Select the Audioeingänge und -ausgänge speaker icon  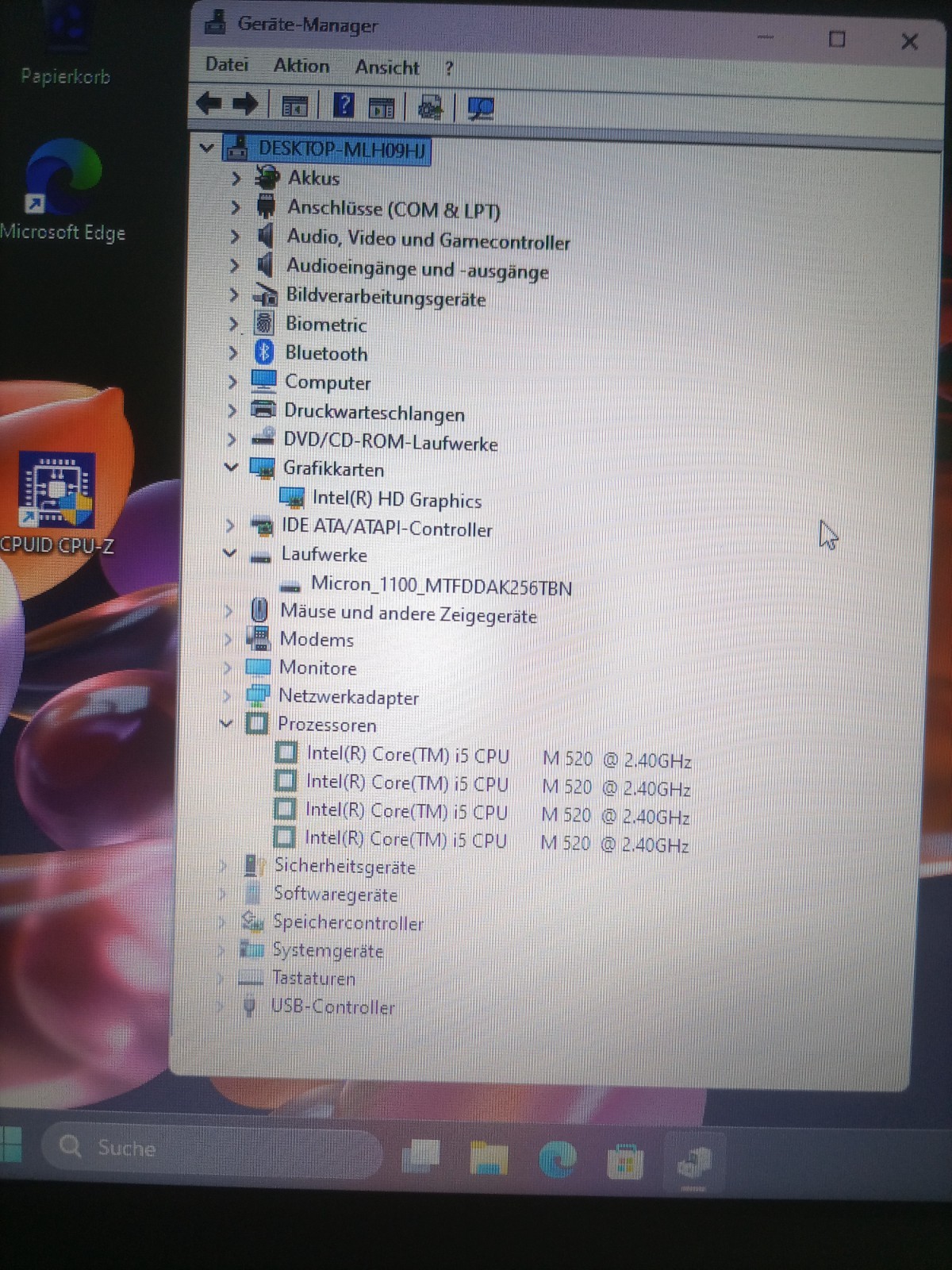coord(264,265)
